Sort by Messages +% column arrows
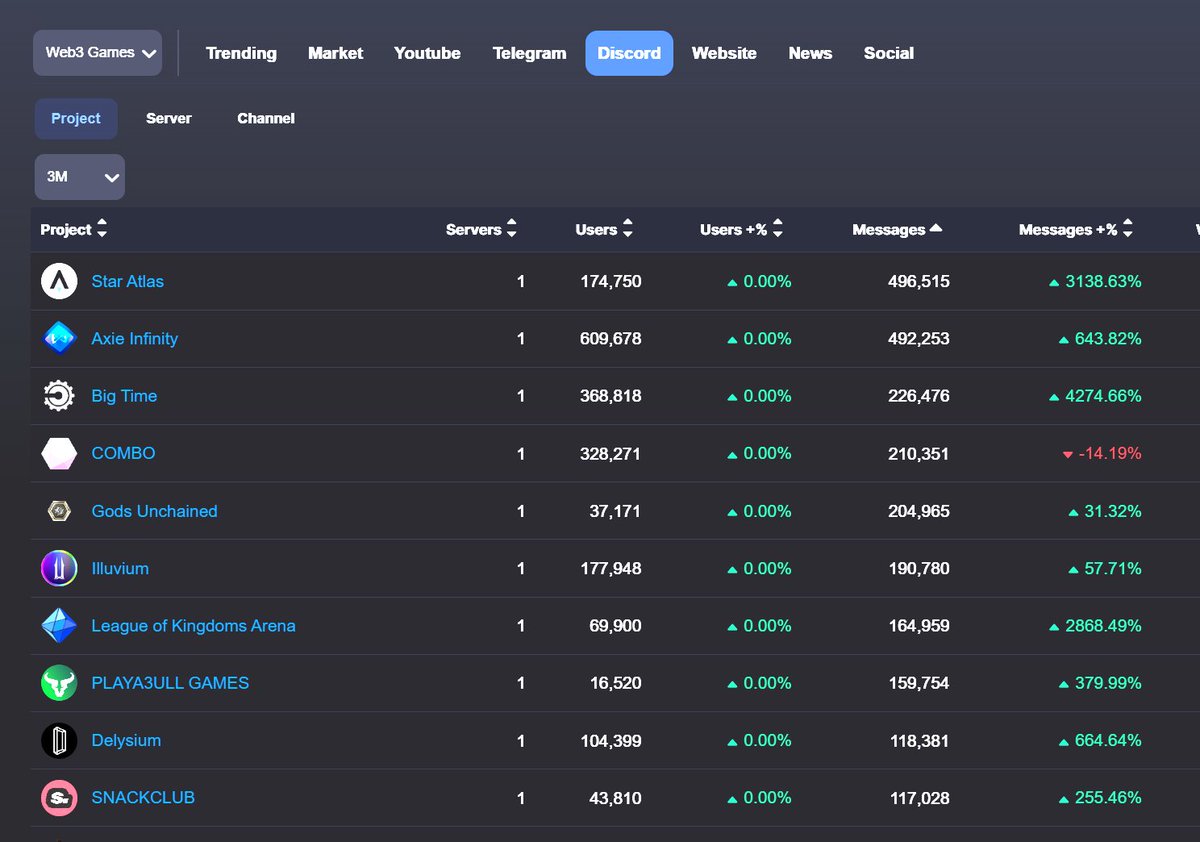The width and height of the screenshot is (1200, 842). [x=1128, y=230]
